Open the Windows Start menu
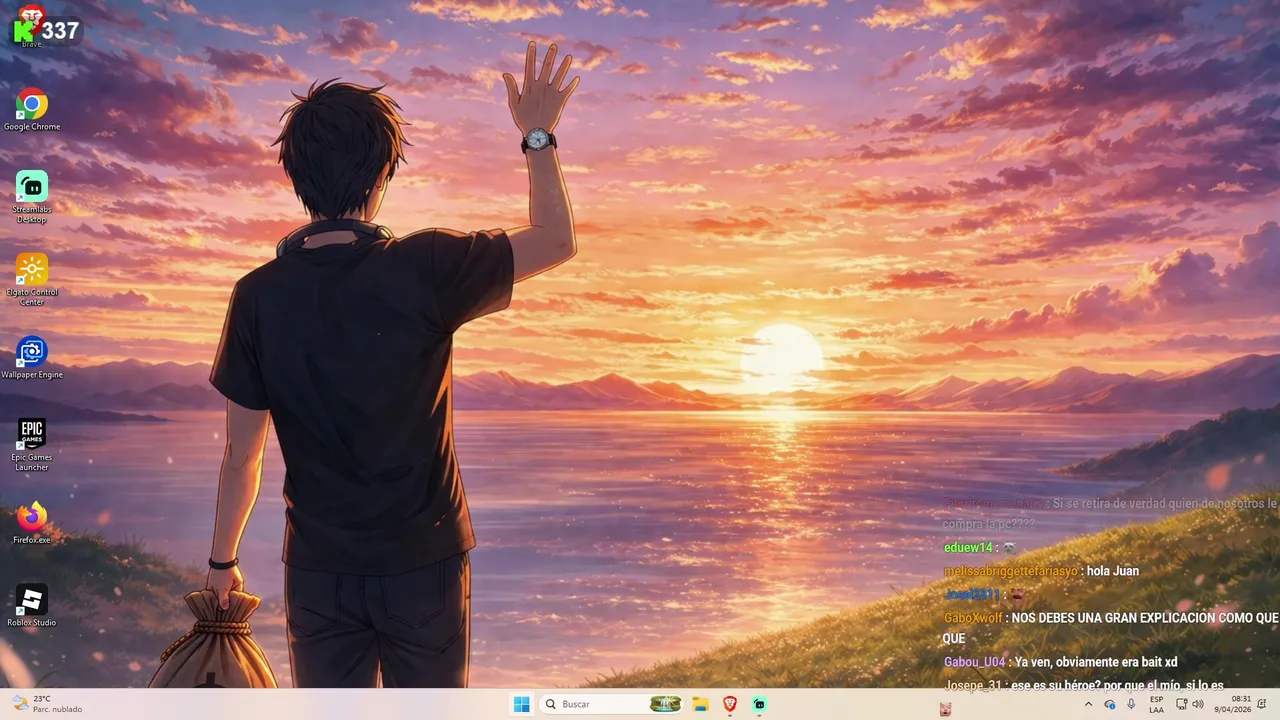This screenshot has width=1280, height=720. click(521, 704)
